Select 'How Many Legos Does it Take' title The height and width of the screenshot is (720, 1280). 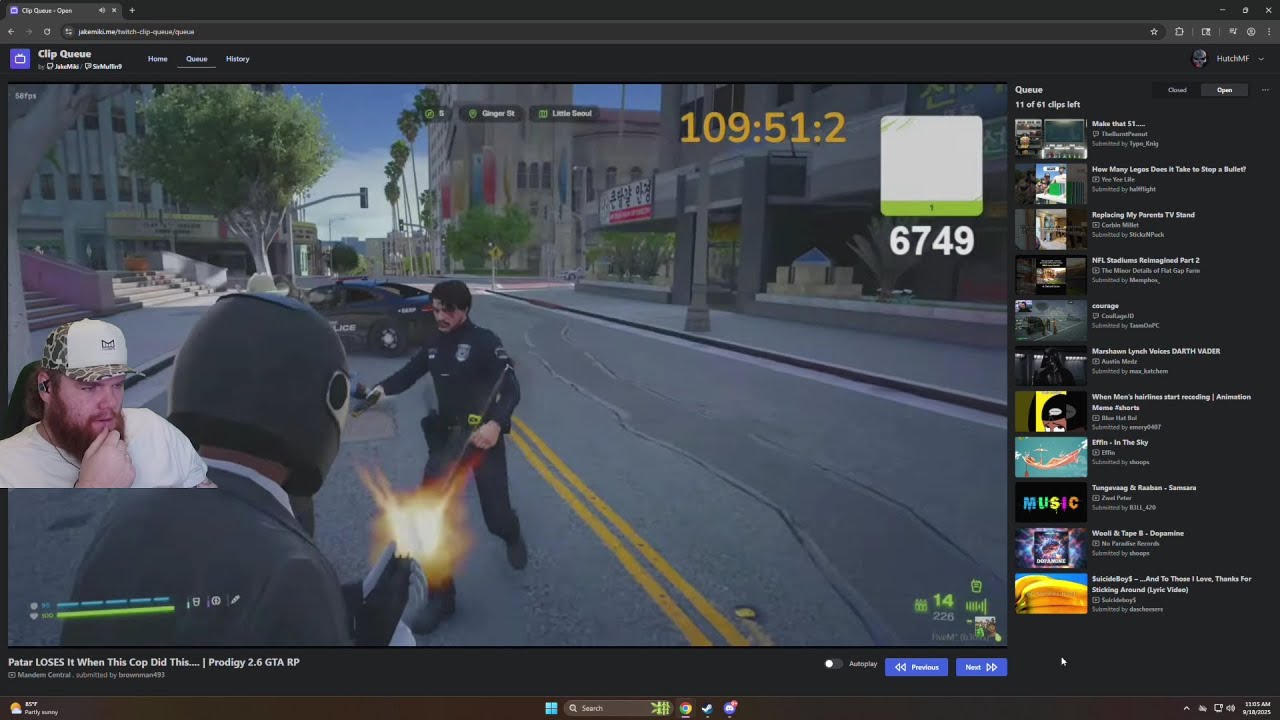pos(1169,169)
